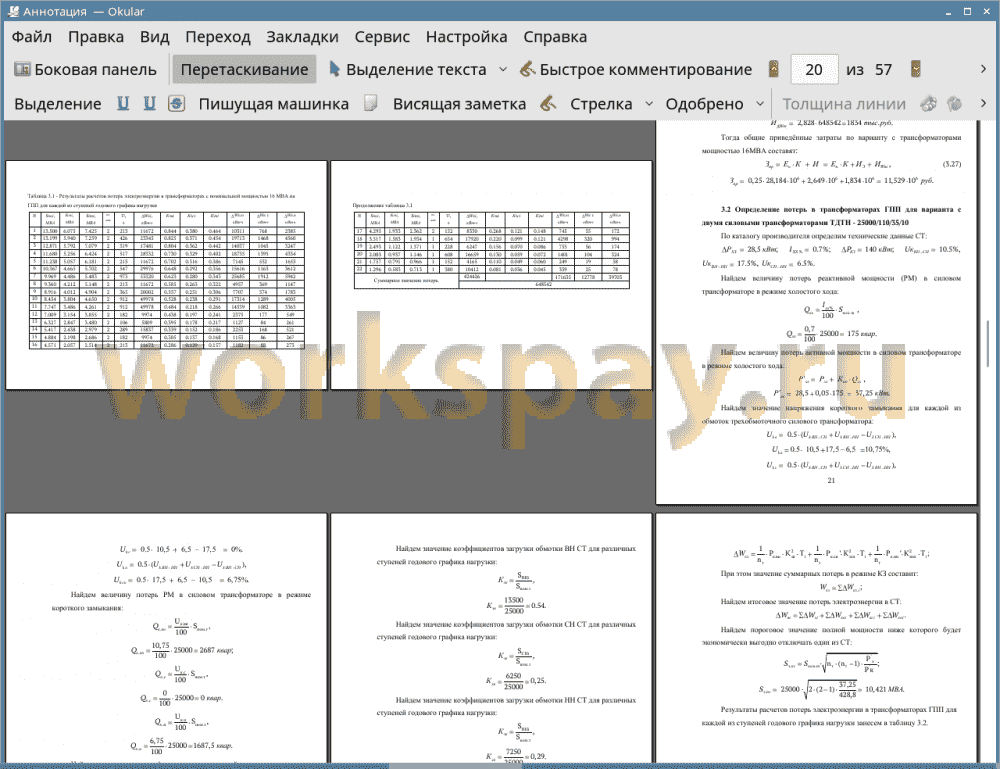Image resolution: width=1000 pixels, height=769 pixels.
Task: Toggle the Боковая панель sidebar button
Action: (85, 70)
